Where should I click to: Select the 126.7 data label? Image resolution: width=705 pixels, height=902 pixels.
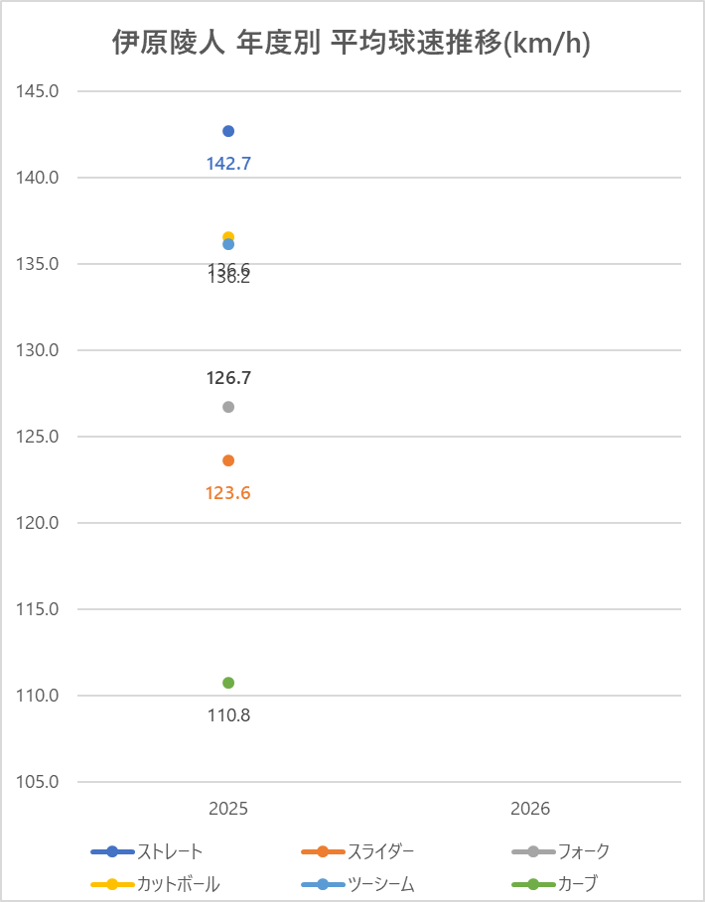[x=229, y=378]
